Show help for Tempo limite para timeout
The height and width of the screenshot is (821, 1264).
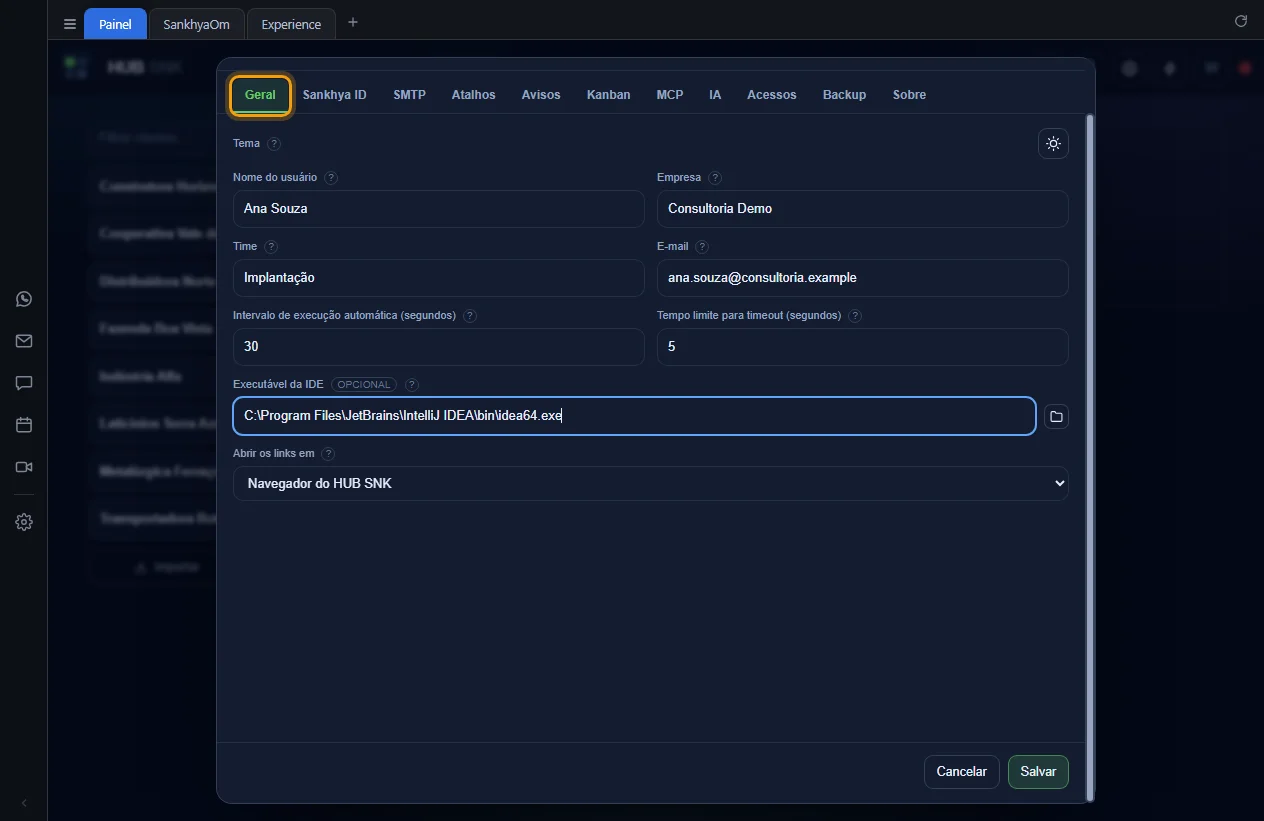[855, 316]
